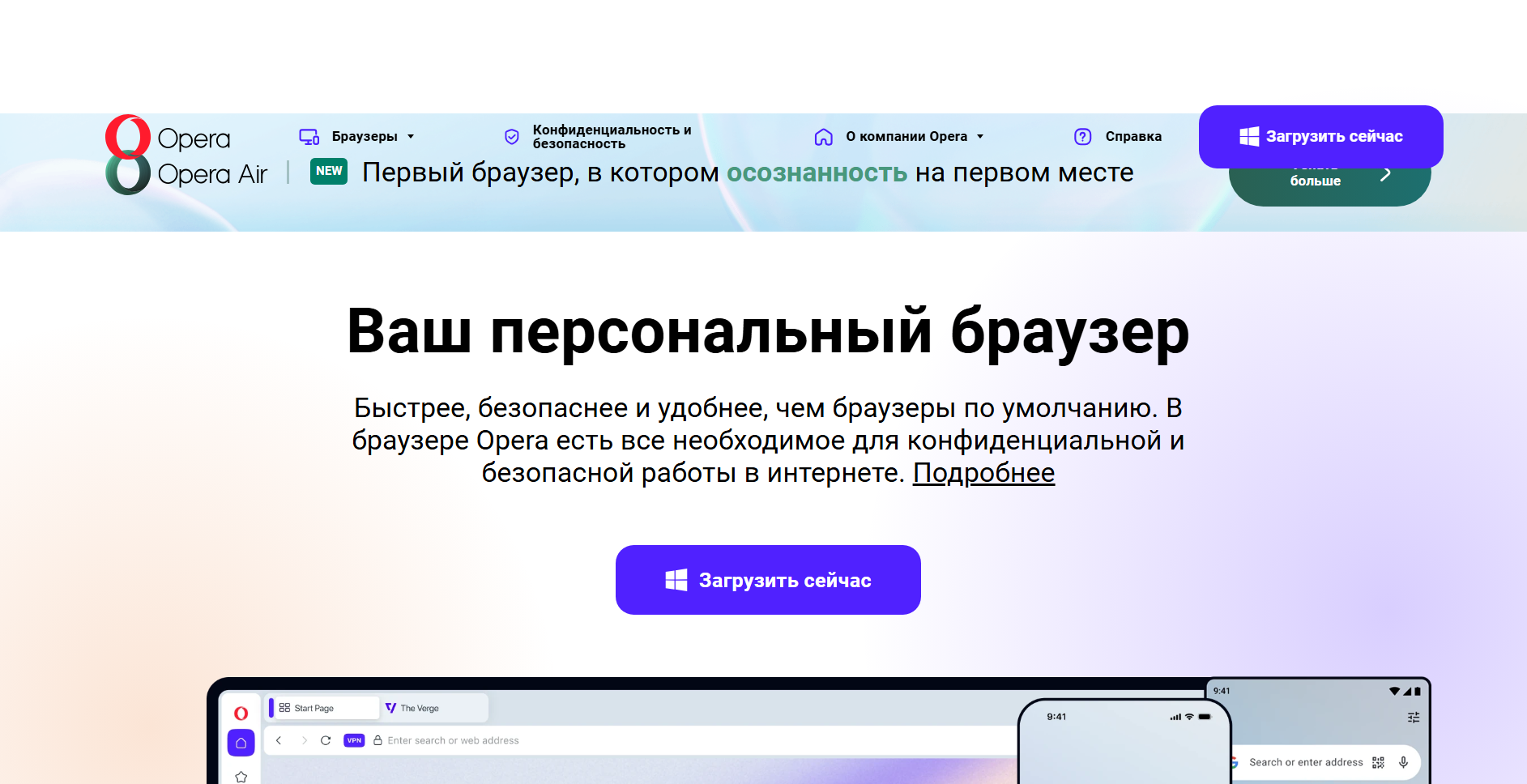Click the header Загрузить сейчас button
1527x784 pixels.
click(x=1321, y=137)
